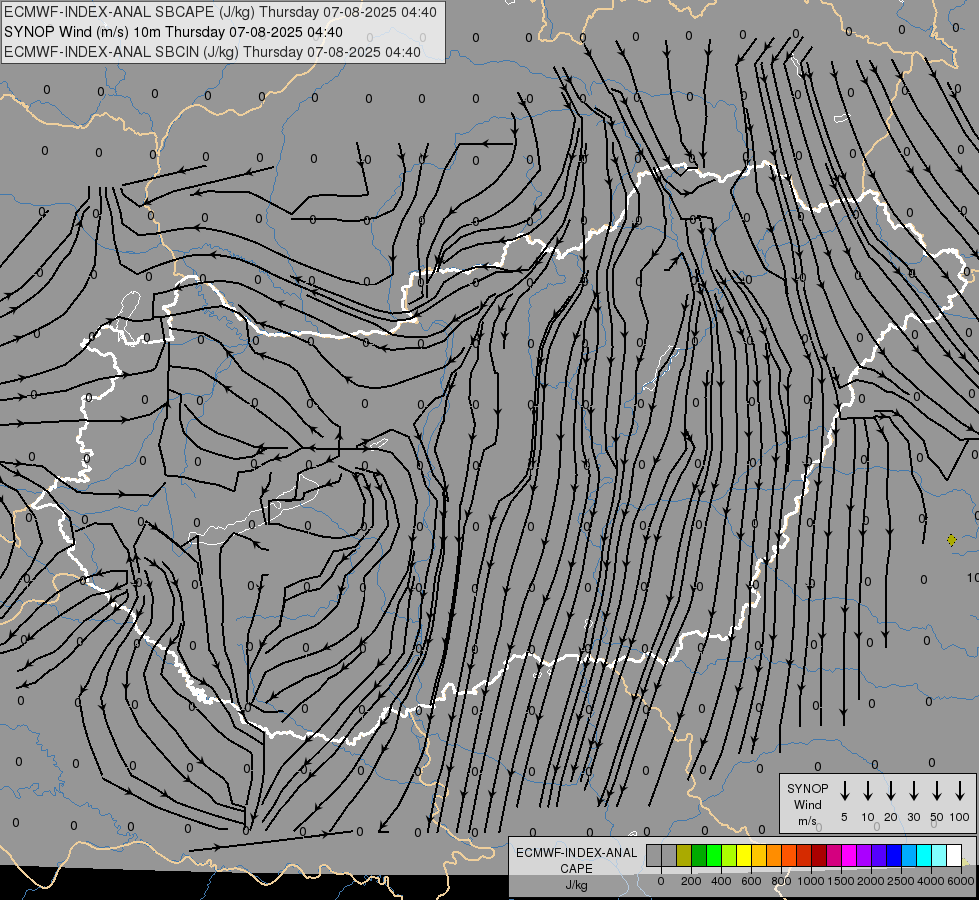Click the 50 m/s wind speed label
Image resolution: width=979 pixels, height=900 pixels.
pyautogui.click(x=937, y=817)
